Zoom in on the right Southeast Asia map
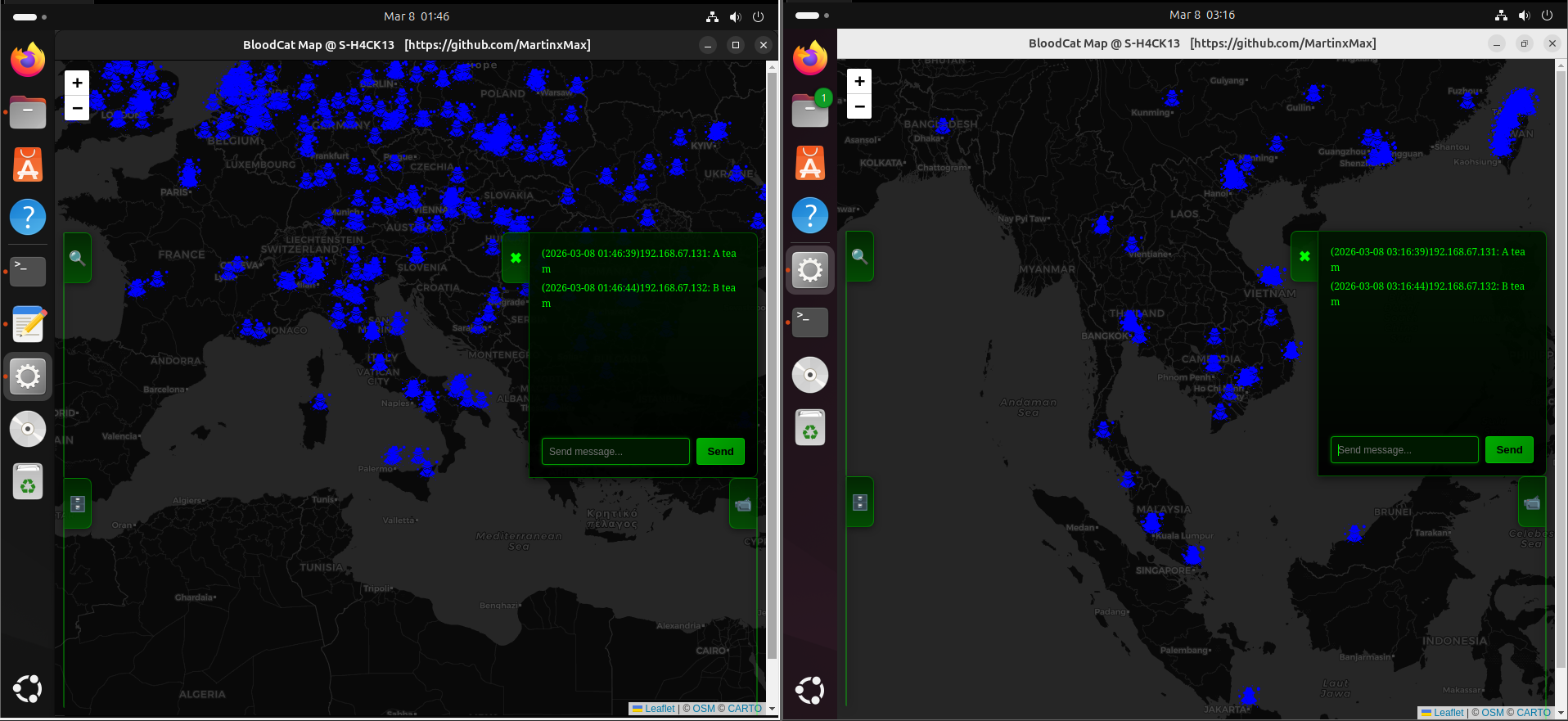The width and height of the screenshot is (1568, 721). (859, 81)
